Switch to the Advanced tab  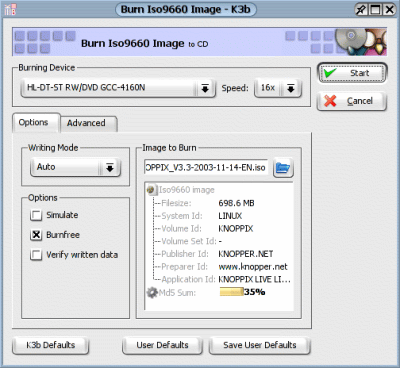(x=86, y=123)
